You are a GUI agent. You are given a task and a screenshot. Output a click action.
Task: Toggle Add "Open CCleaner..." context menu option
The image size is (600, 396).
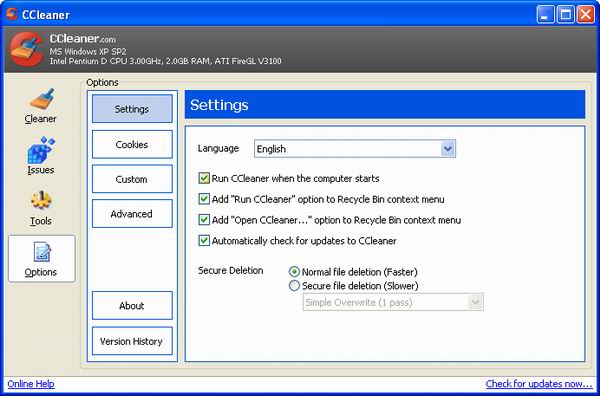[x=204, y=220]
